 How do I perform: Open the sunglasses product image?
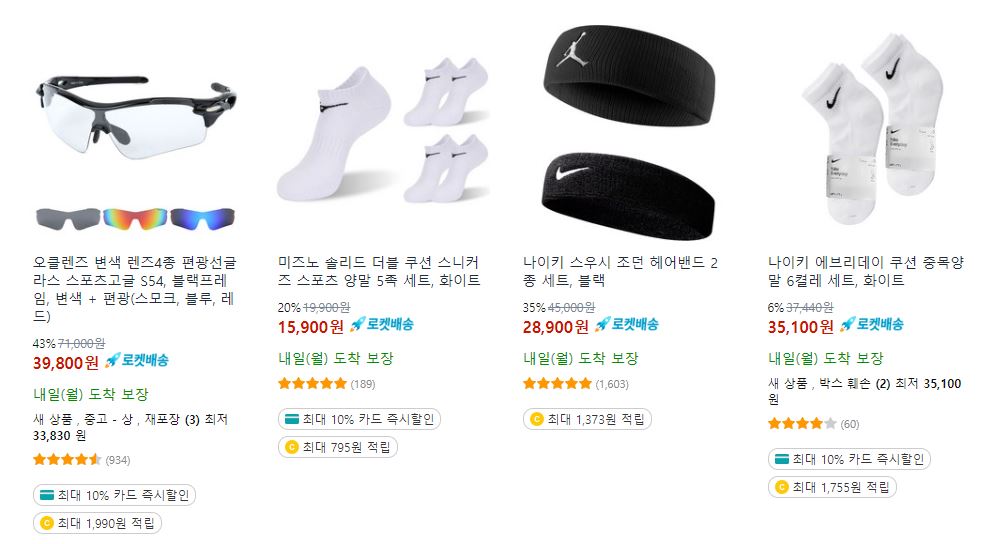coord(135,131)
